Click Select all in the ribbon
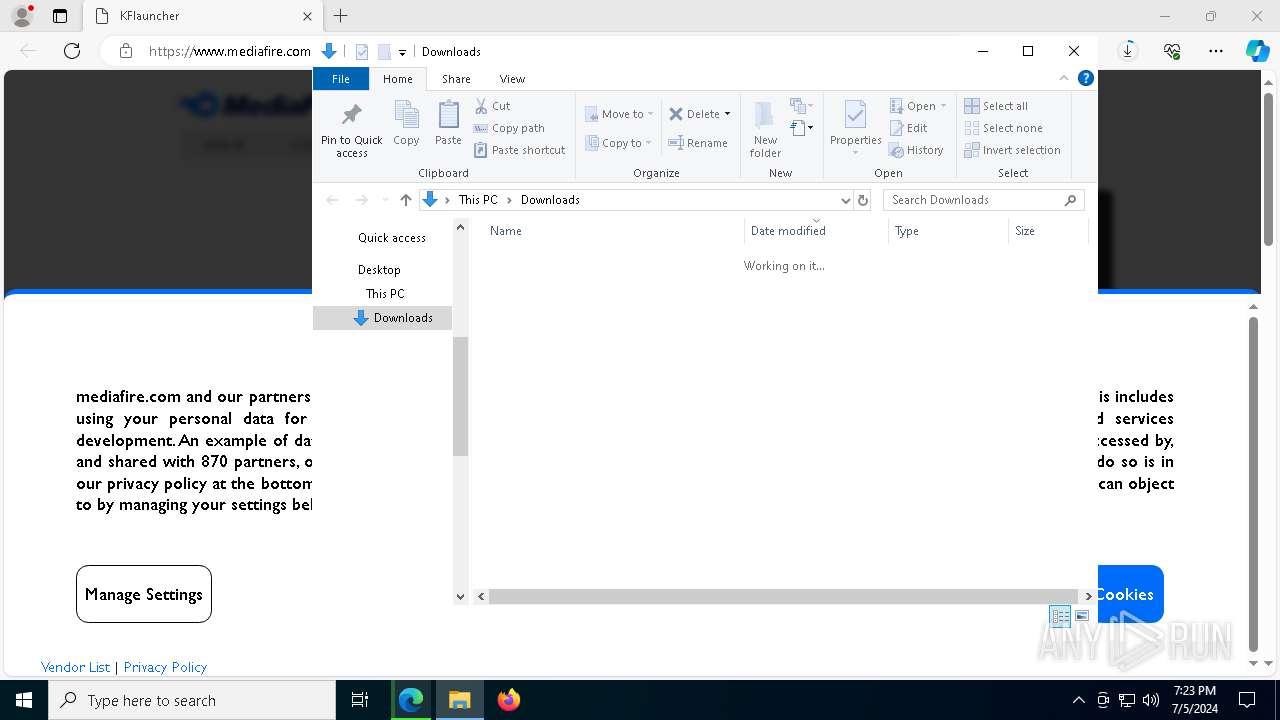1280x720 pixels. [x=996, y=106]
